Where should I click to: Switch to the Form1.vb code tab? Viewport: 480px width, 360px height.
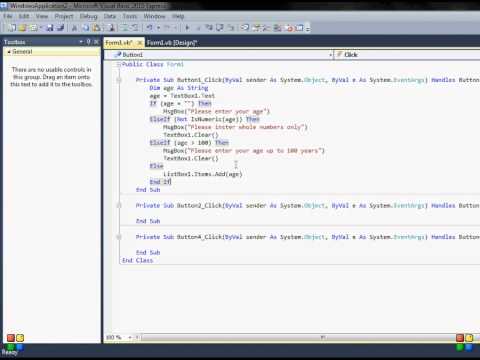[119, 43]
